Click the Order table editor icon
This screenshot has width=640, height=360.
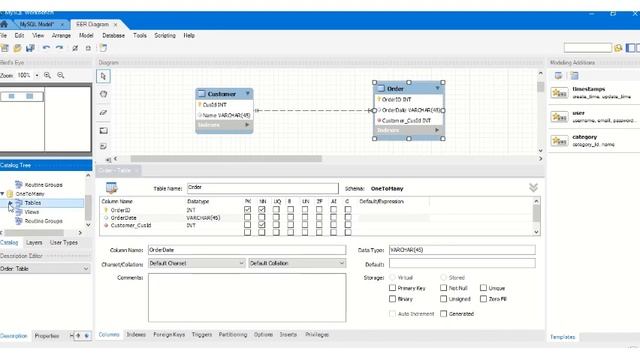111,188
